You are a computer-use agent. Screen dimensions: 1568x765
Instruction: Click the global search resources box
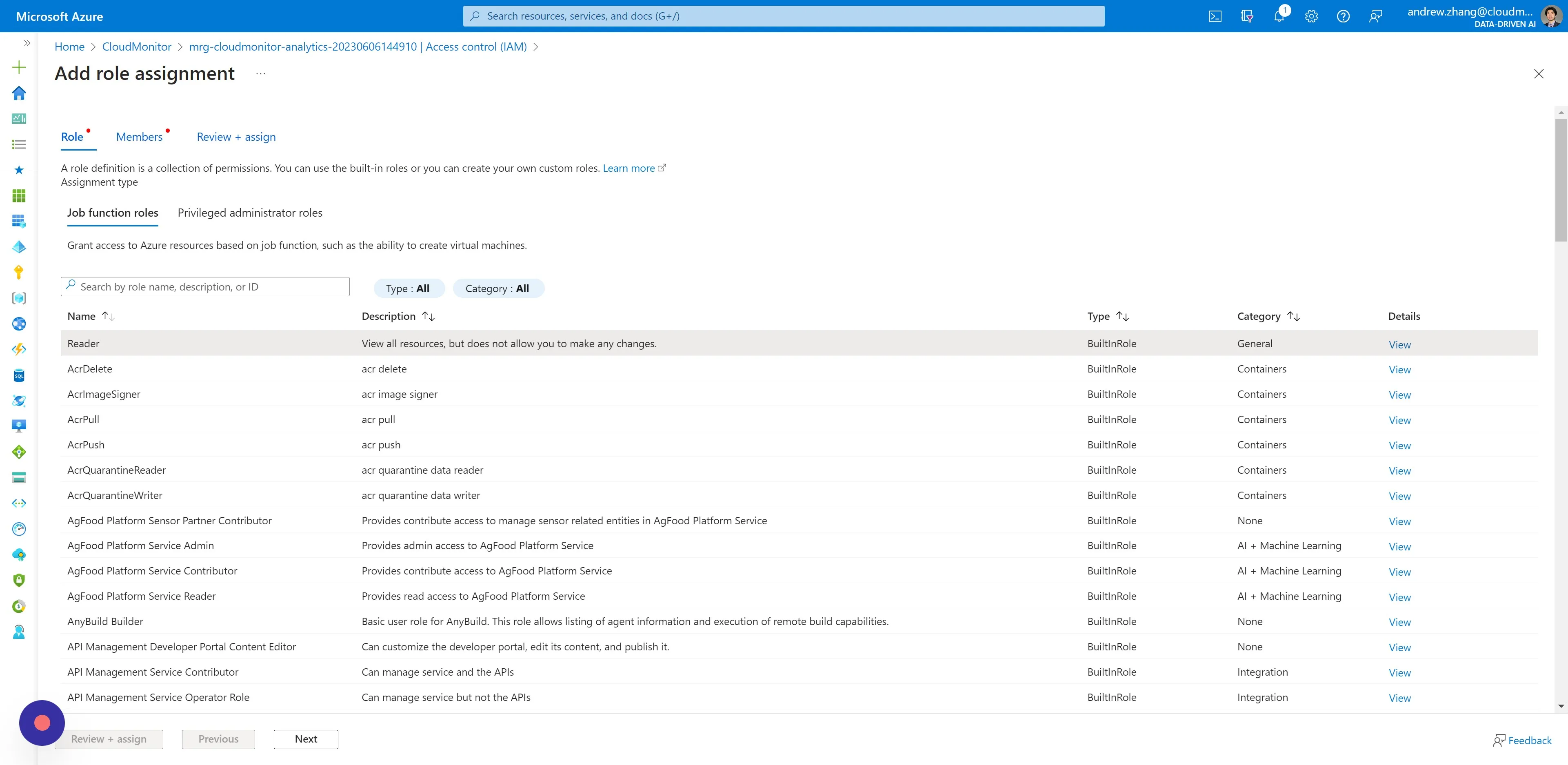[x=784, y=16]
